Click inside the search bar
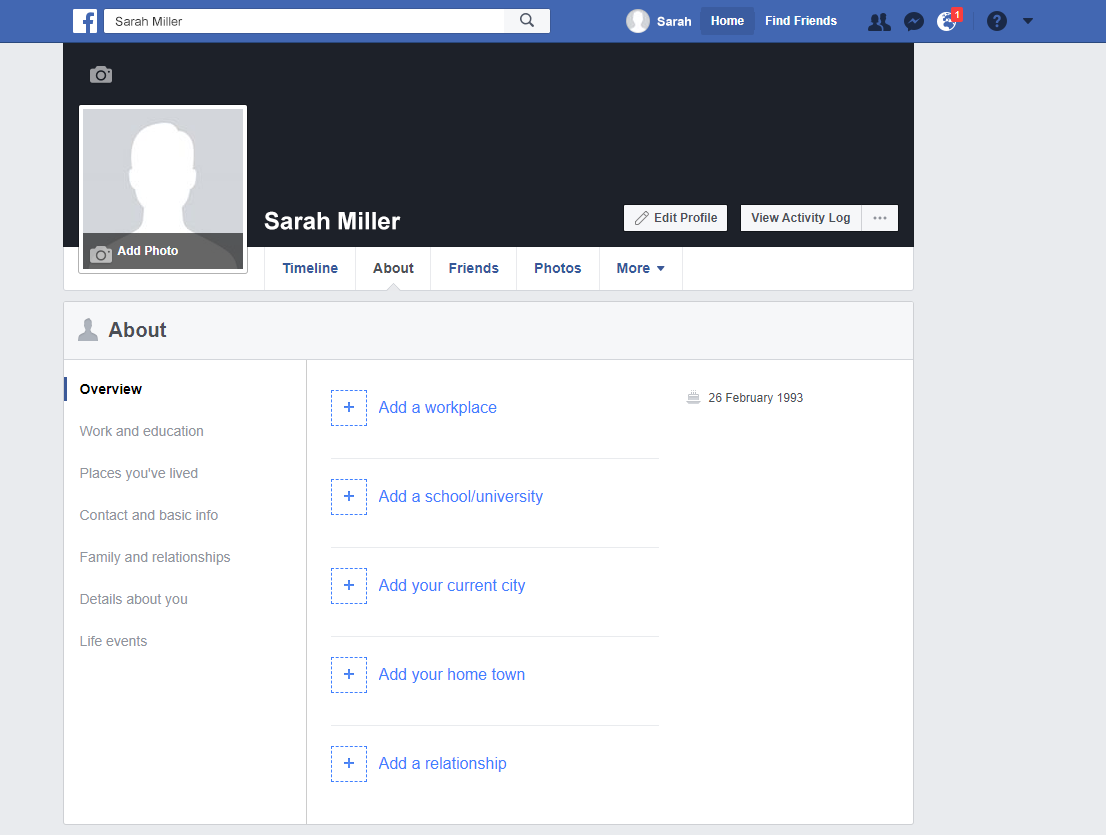 pos(300,20)
